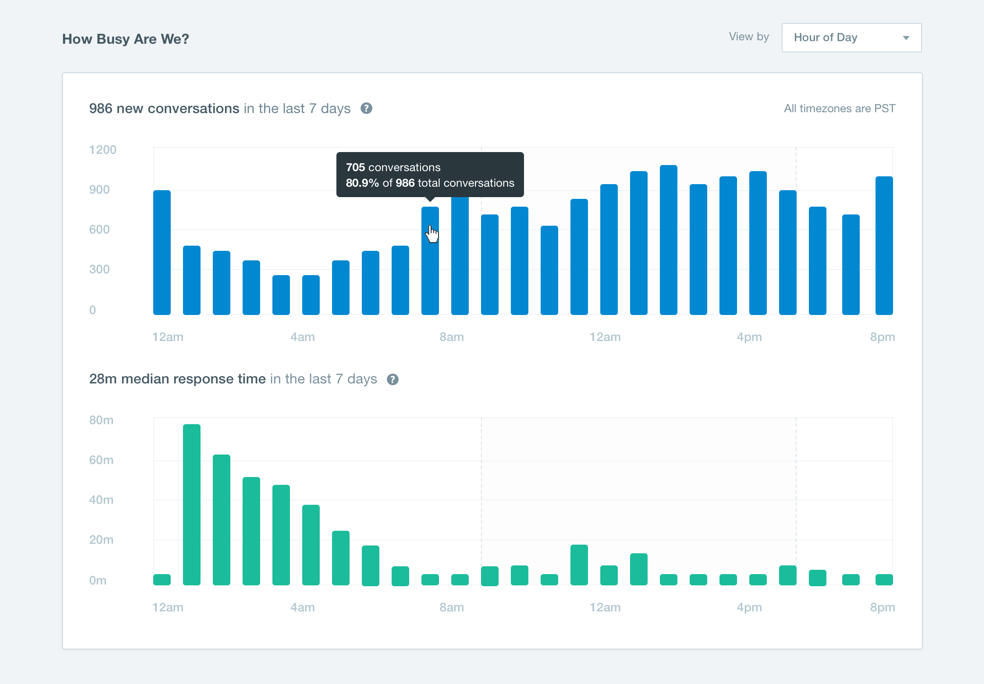Select the last green bar at 8pm
This screenshot has height=684, width=984.
(x=884, y=580)
